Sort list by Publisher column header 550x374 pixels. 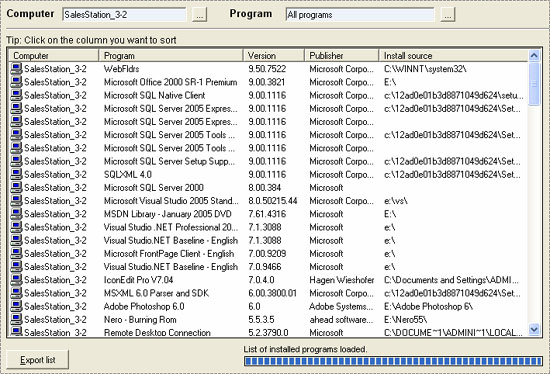coord(342,55)
